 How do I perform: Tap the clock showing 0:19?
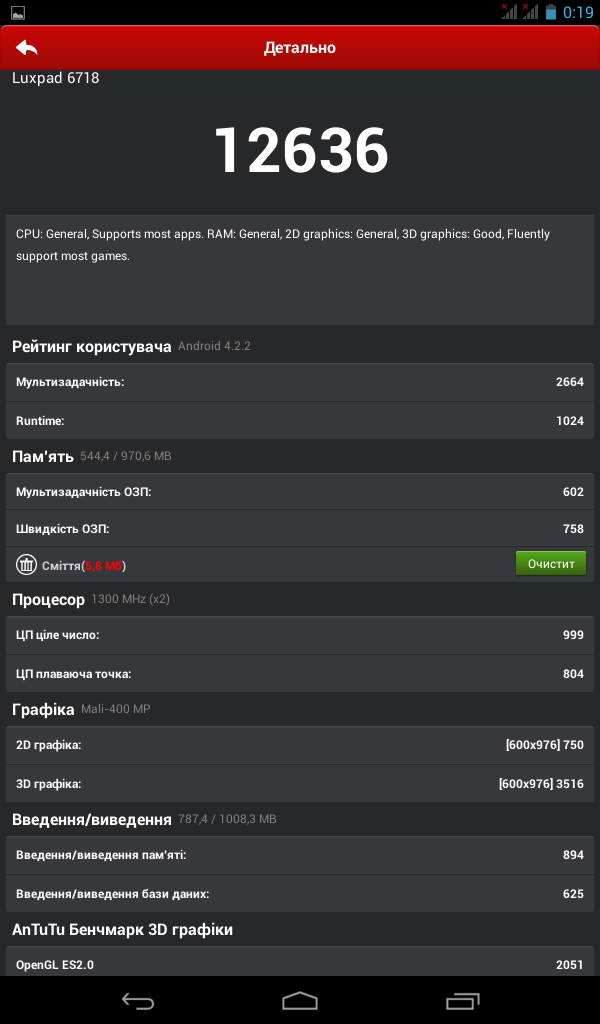[578, 12]
